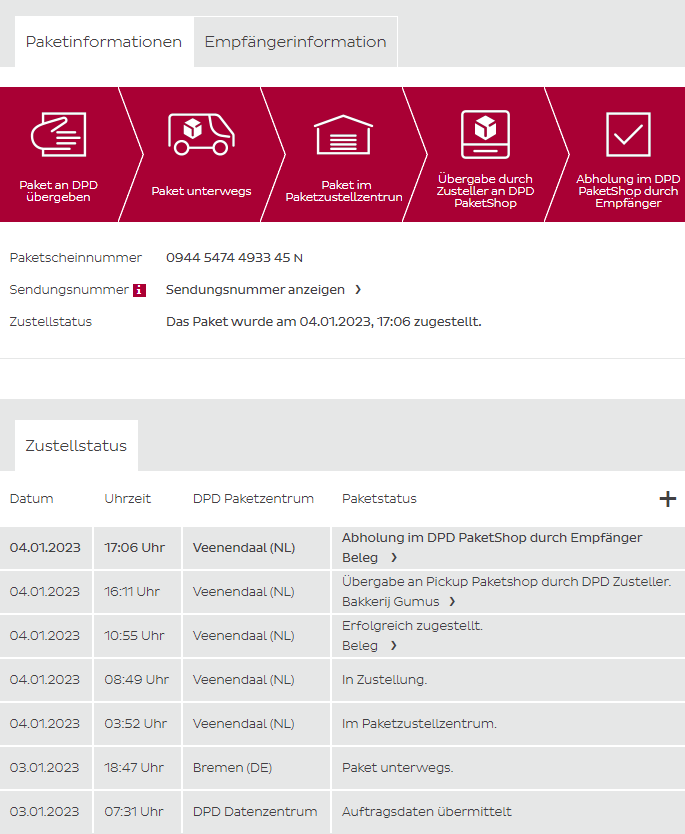
Task: Select the Zustellstatus tab
Action: [x=76, y=446]
